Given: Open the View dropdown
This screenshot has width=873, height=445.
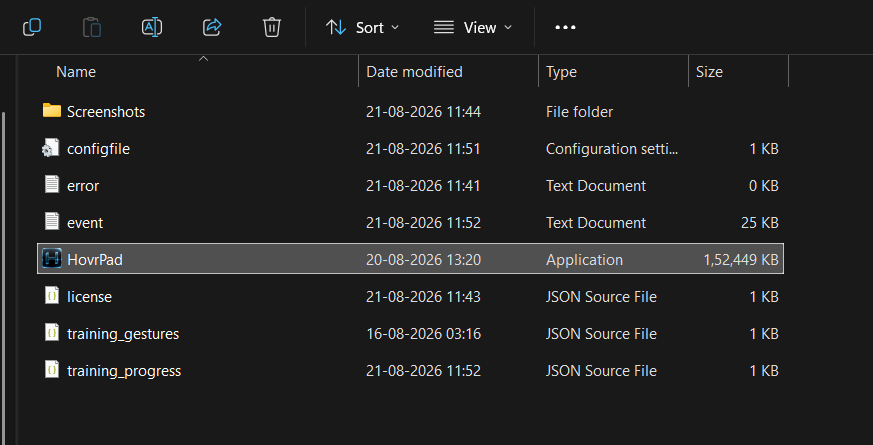Looking at the screenshot, I should (473, 27).
